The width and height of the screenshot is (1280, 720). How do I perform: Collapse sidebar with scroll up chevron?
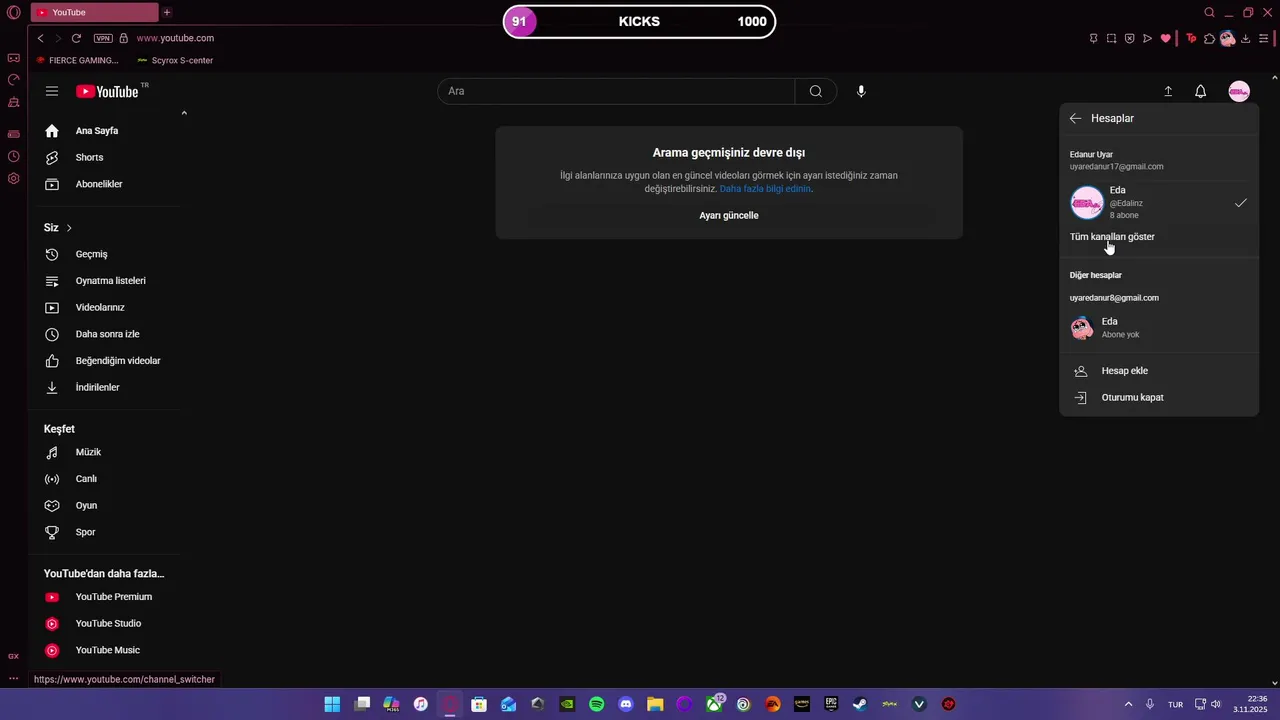pos(184,113)
